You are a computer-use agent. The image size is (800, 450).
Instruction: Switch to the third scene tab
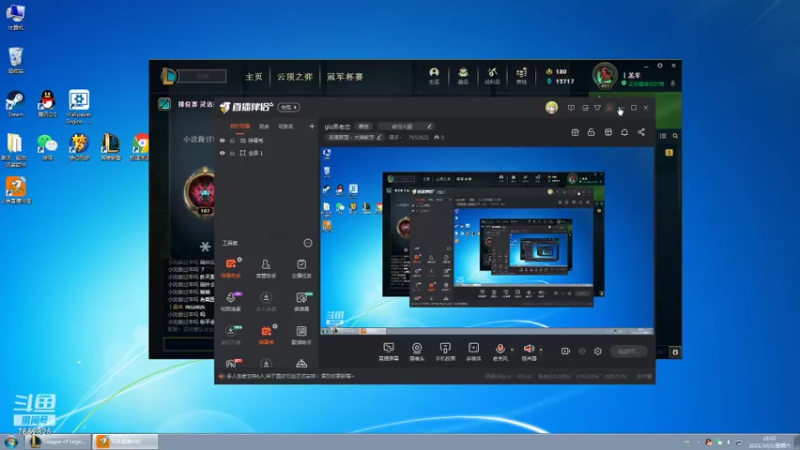pos(286,126)
